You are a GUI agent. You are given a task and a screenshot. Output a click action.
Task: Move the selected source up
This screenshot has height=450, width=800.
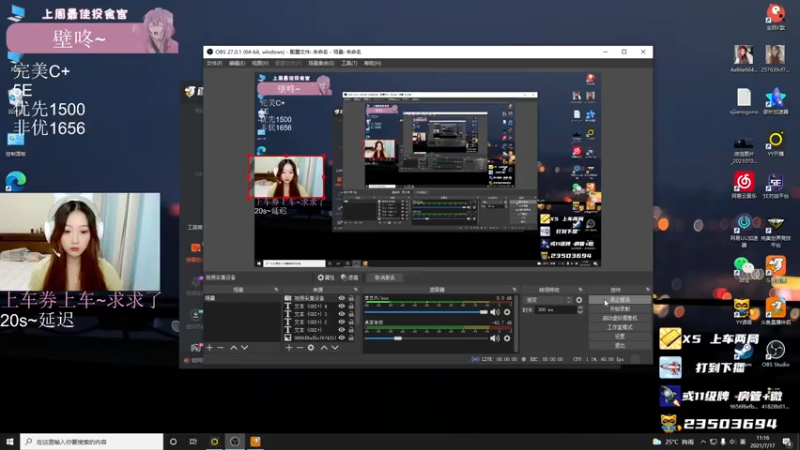click(x=323, y=347)
